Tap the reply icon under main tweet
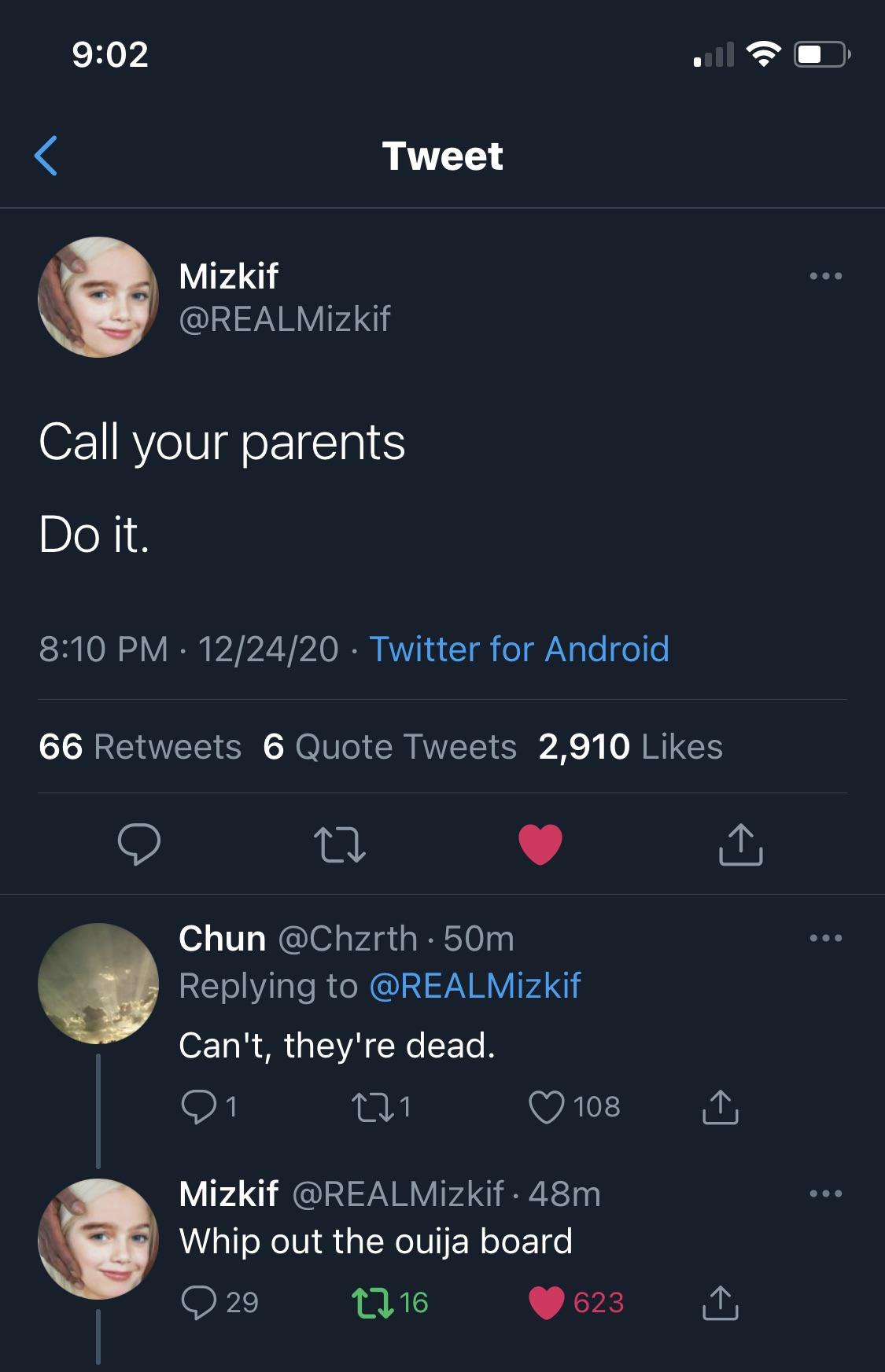885x1372 pixels. click(139, 844)
